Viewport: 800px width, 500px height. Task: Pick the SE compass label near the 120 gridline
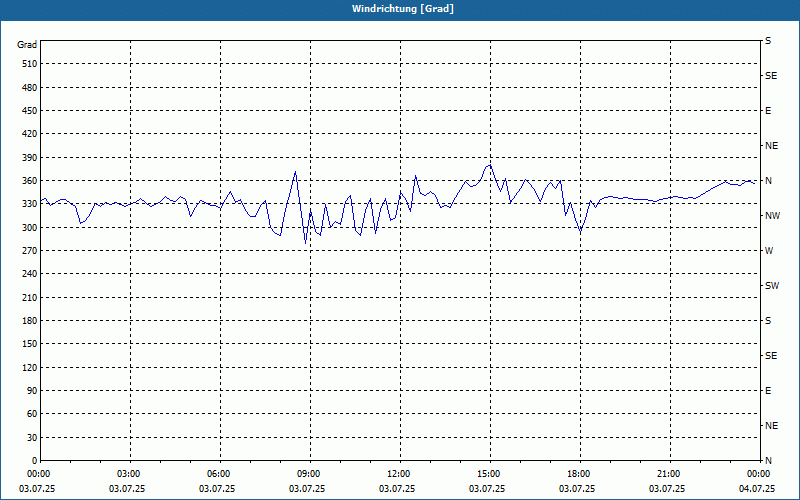pos(771,356)
